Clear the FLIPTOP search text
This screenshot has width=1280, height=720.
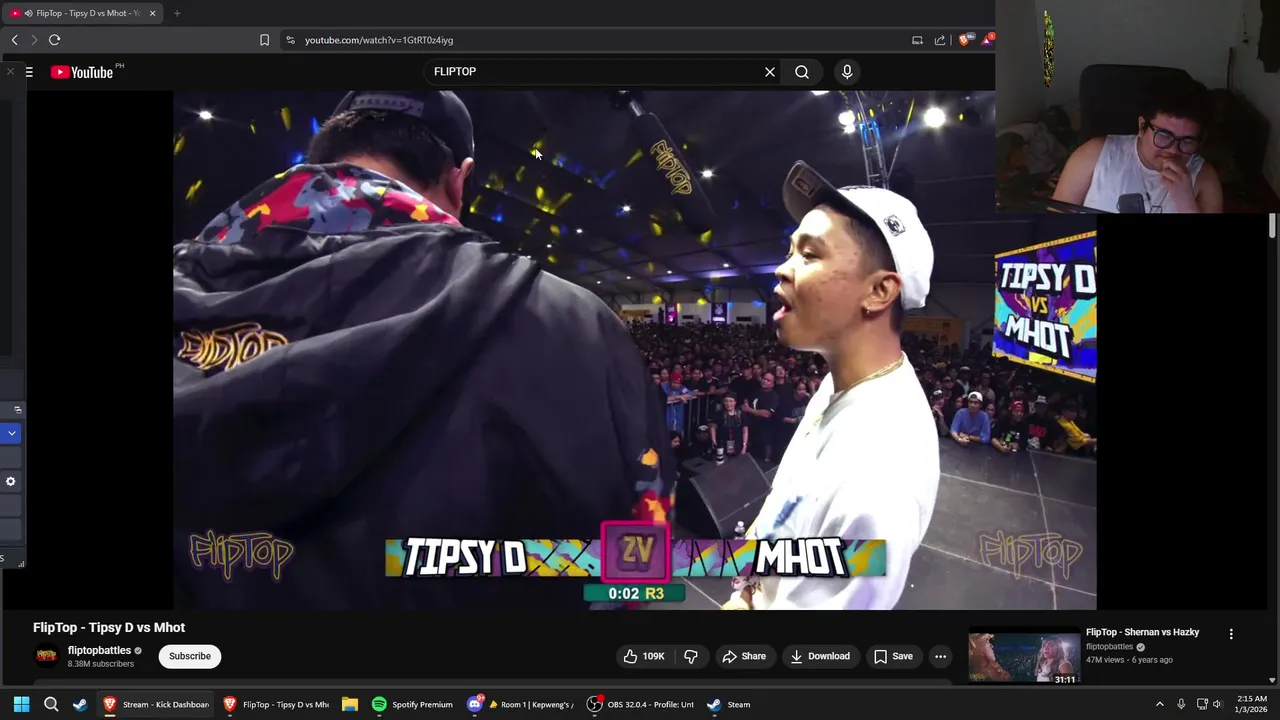[x=770, y=72]
